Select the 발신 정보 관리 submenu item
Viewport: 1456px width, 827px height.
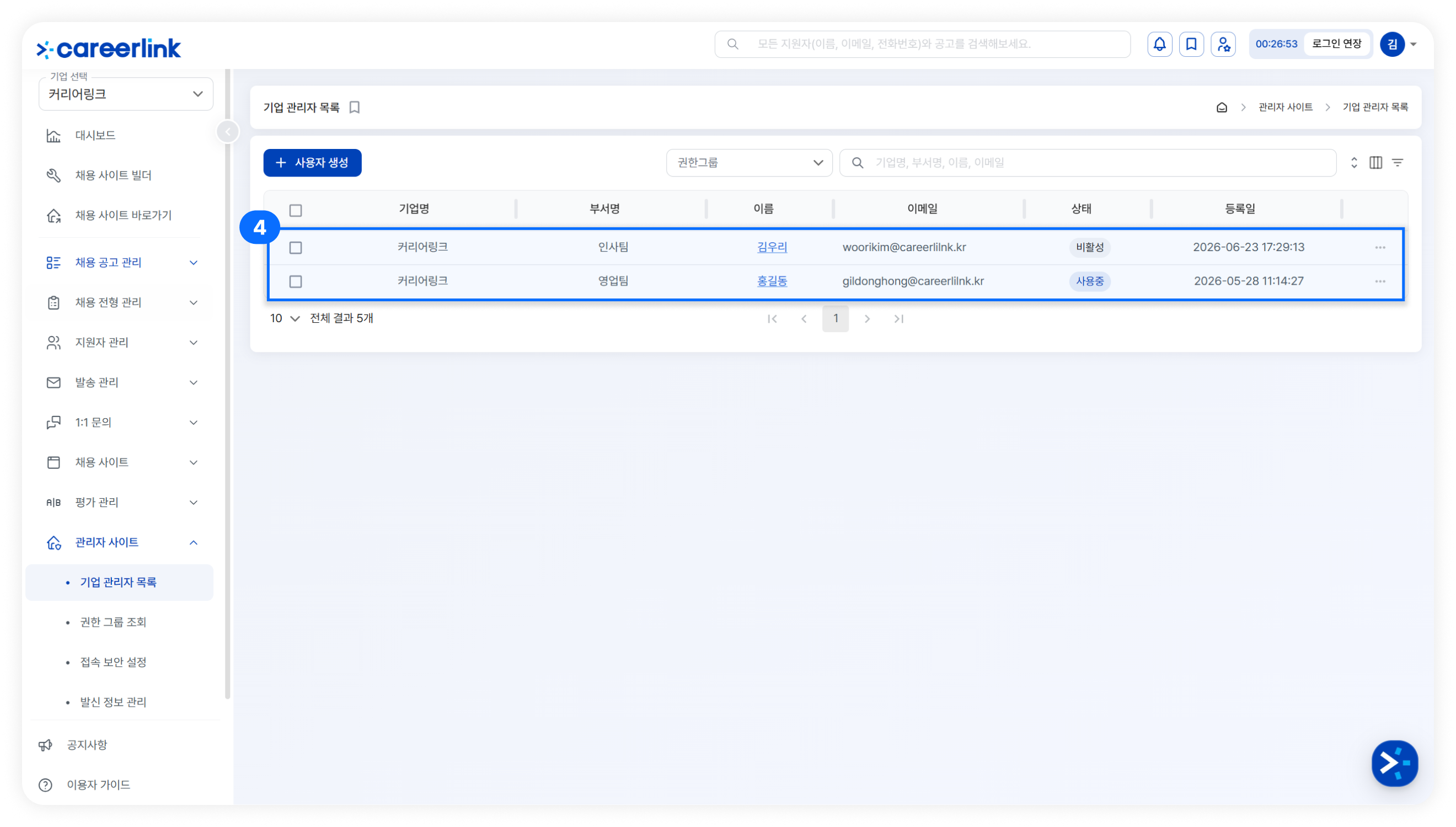pos(113,702)
